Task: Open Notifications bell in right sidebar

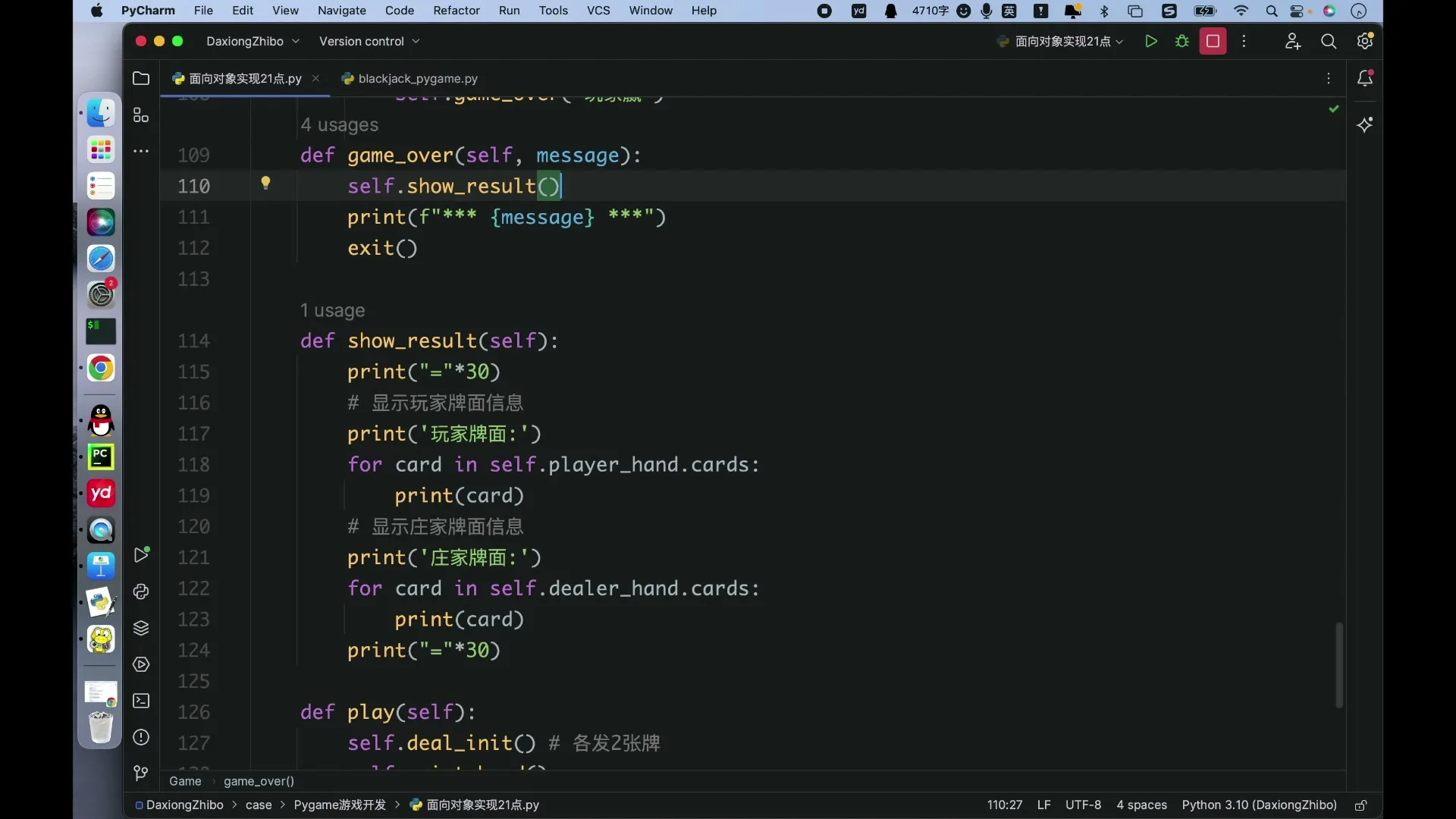Action: coord(1365,78)
